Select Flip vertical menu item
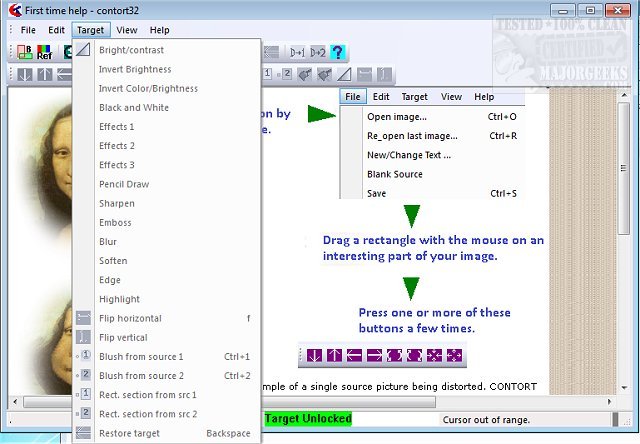This screenshot has width=640, height=444. (167, 337)
